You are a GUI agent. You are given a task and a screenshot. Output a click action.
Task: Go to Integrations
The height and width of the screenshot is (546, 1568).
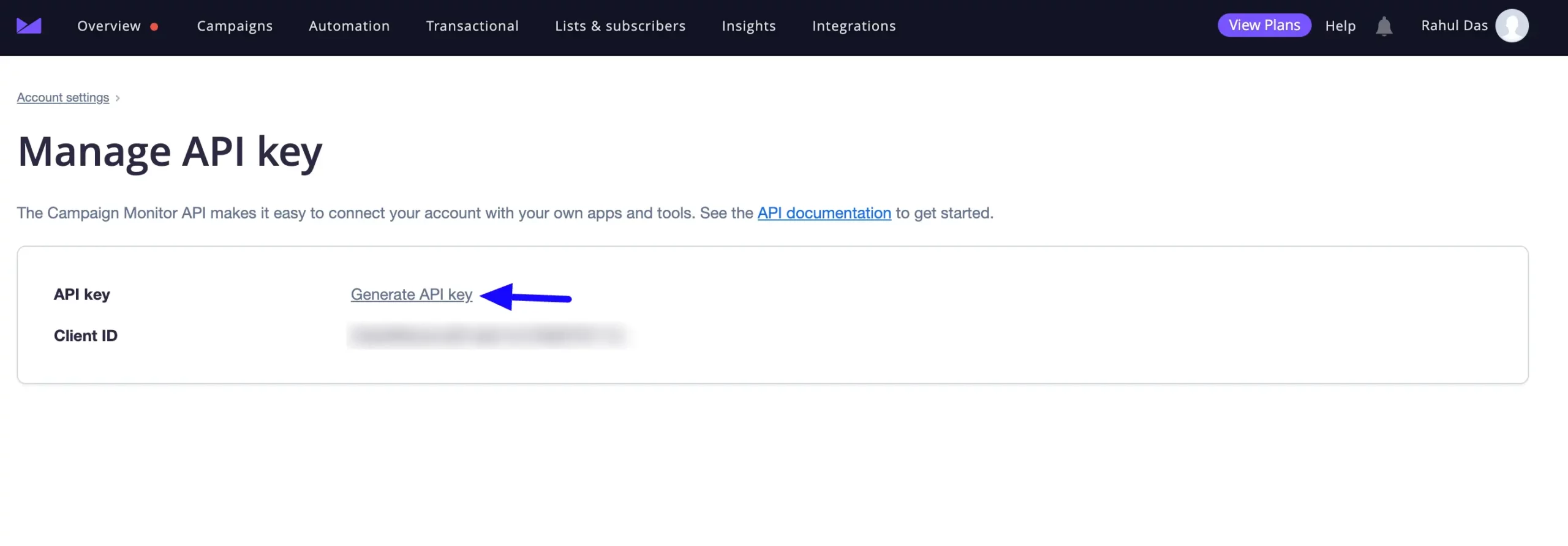(854, 26)
